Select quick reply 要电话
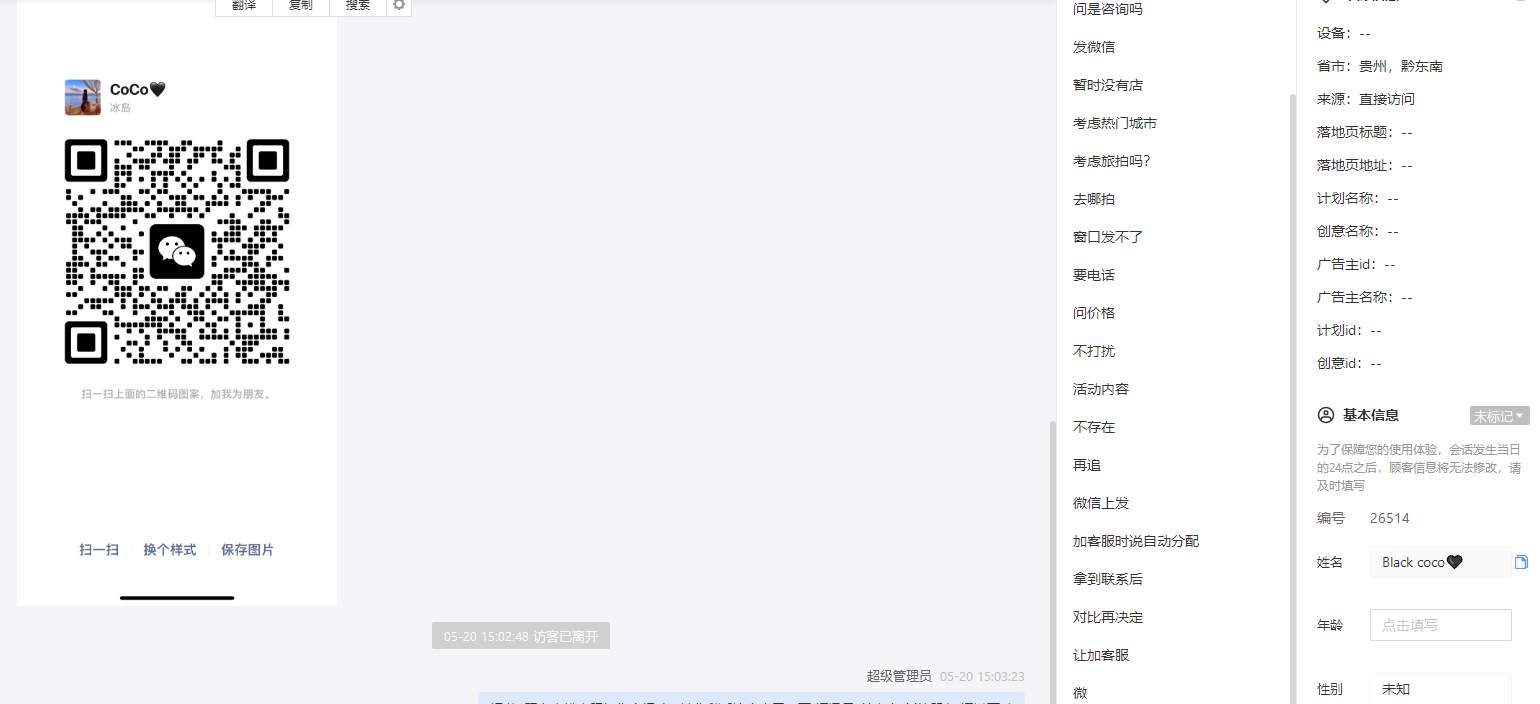This screenshot has width=1540, height=704. (x=1094, y=275)
